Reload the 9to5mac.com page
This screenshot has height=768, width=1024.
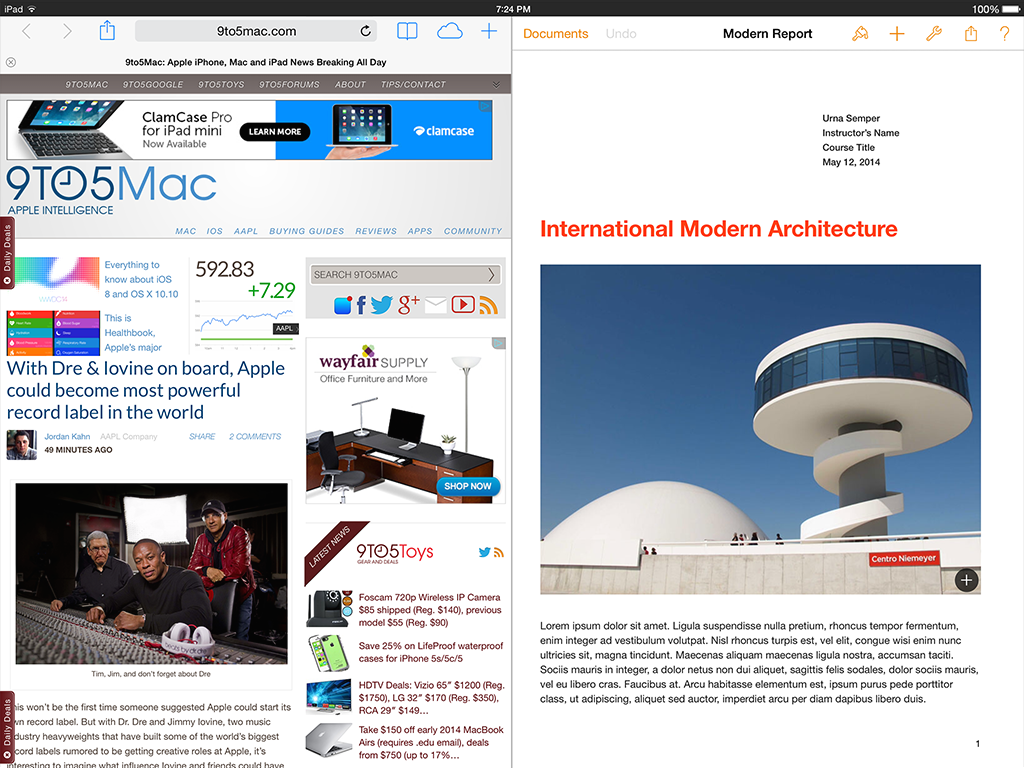coord(366,31)
